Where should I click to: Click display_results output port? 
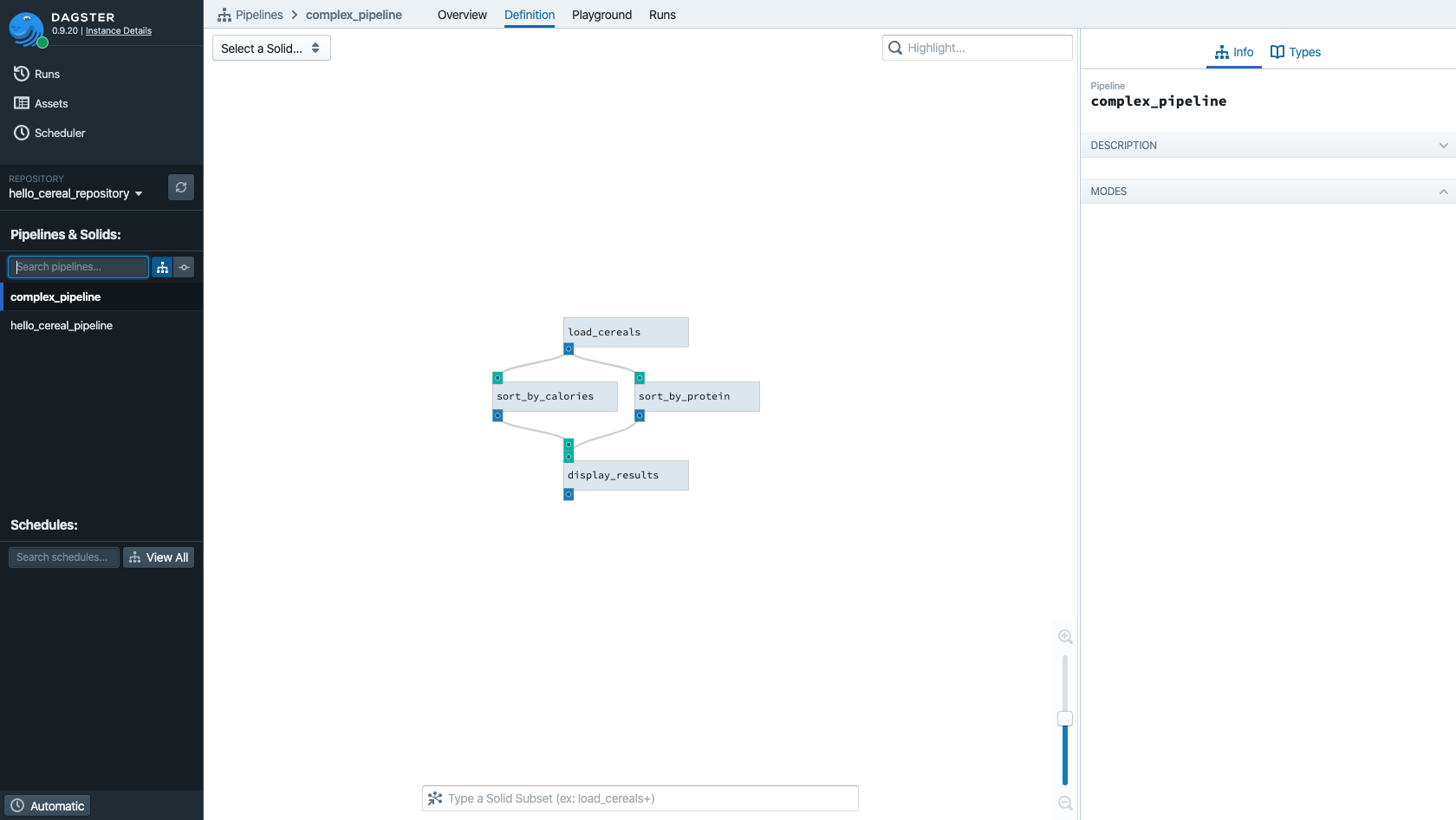(569, 495)
